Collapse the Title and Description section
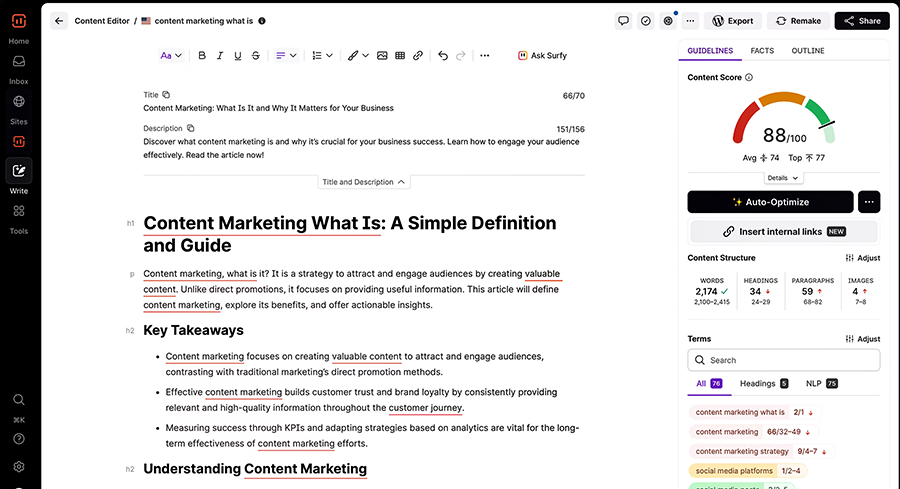This screenshot has height=489, width=900. (364, 182)
